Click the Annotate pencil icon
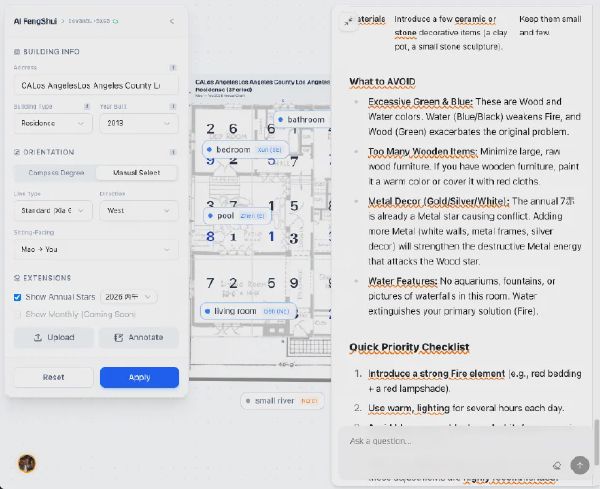 119,337
